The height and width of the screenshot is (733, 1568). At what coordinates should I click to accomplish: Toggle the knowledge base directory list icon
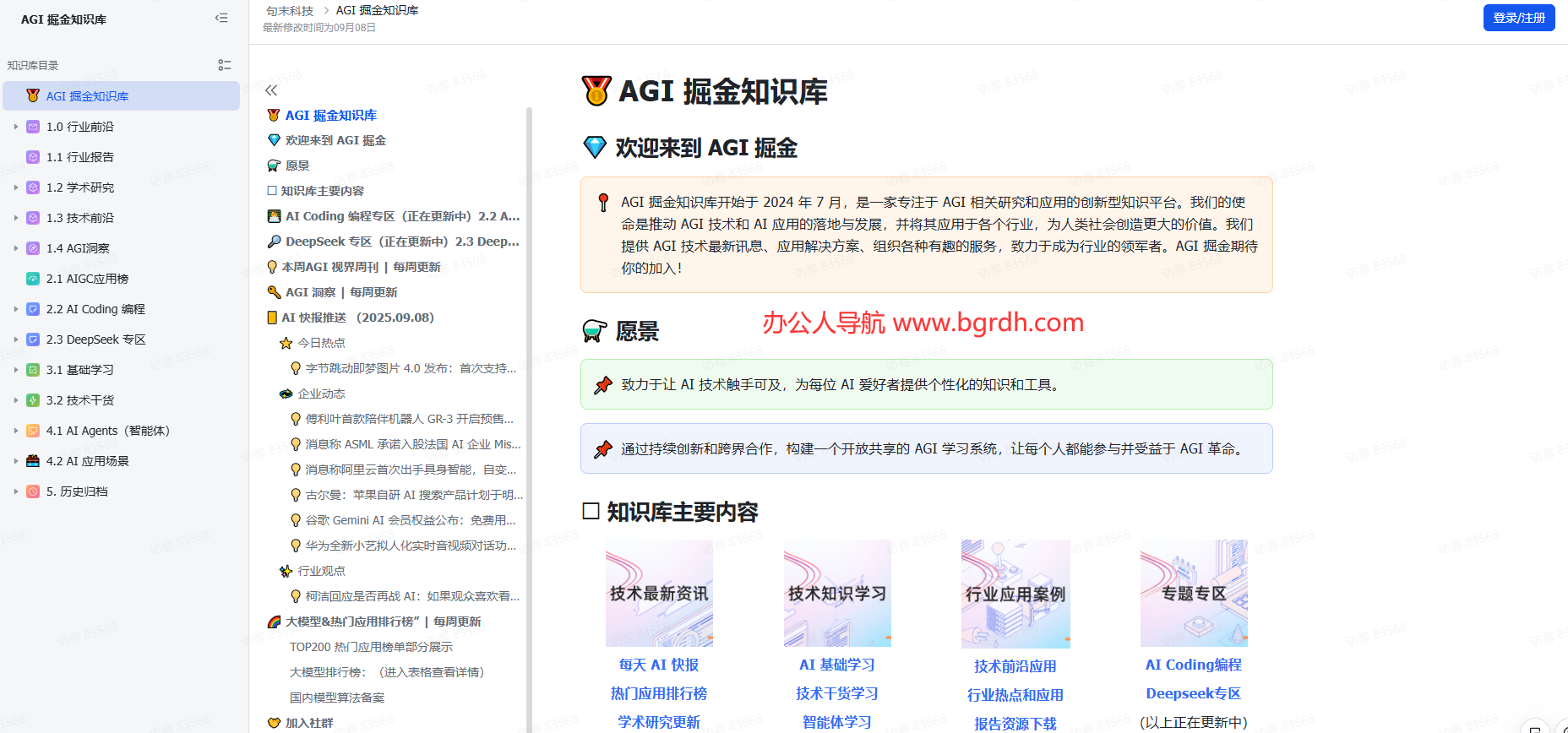coord(225,65)
